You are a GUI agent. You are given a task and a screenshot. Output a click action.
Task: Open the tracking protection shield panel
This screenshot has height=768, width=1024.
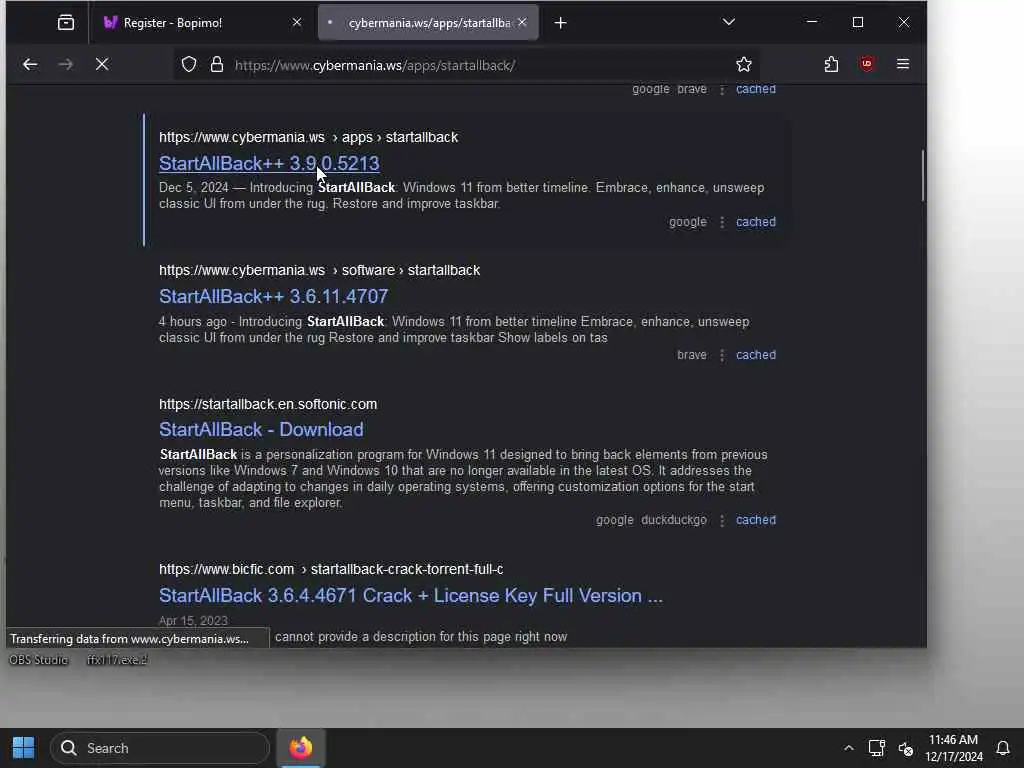click(189, 64)
